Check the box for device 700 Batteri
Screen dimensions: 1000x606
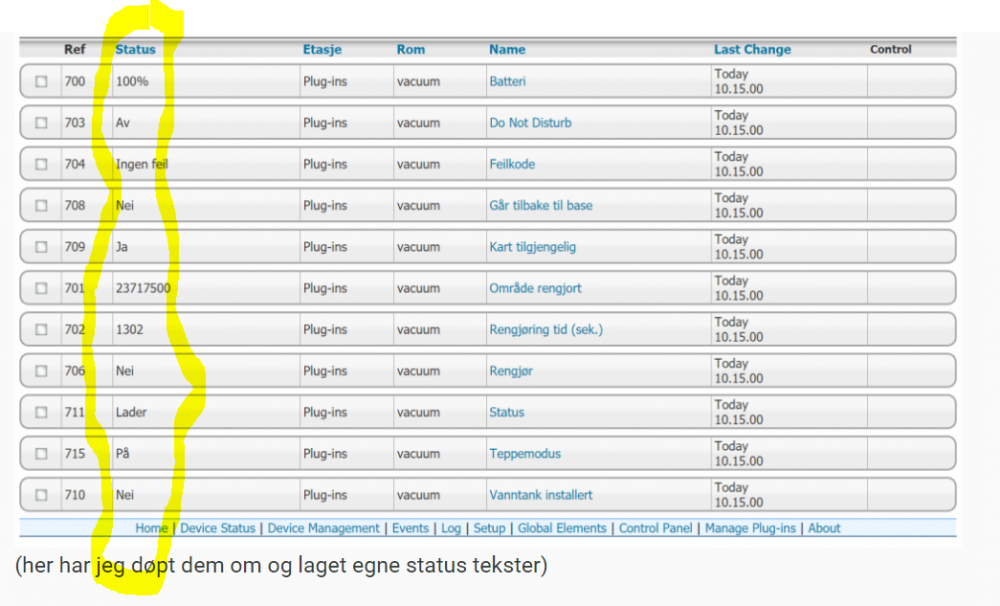41,82
